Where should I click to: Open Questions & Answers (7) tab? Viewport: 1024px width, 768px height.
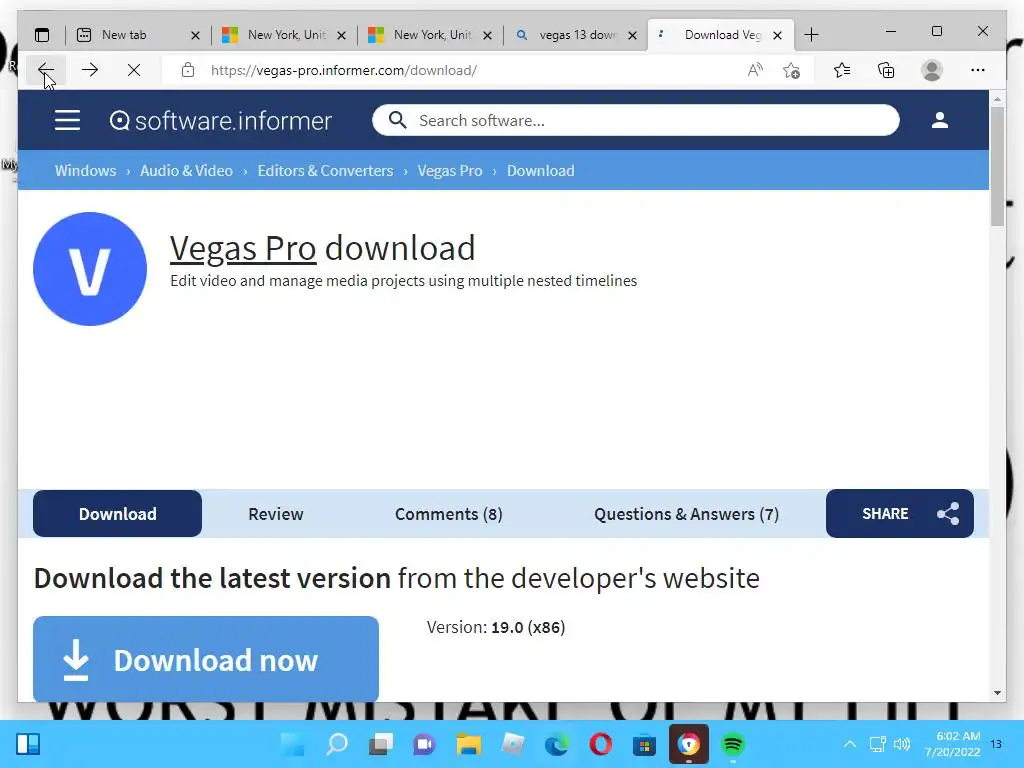point(686,513)
